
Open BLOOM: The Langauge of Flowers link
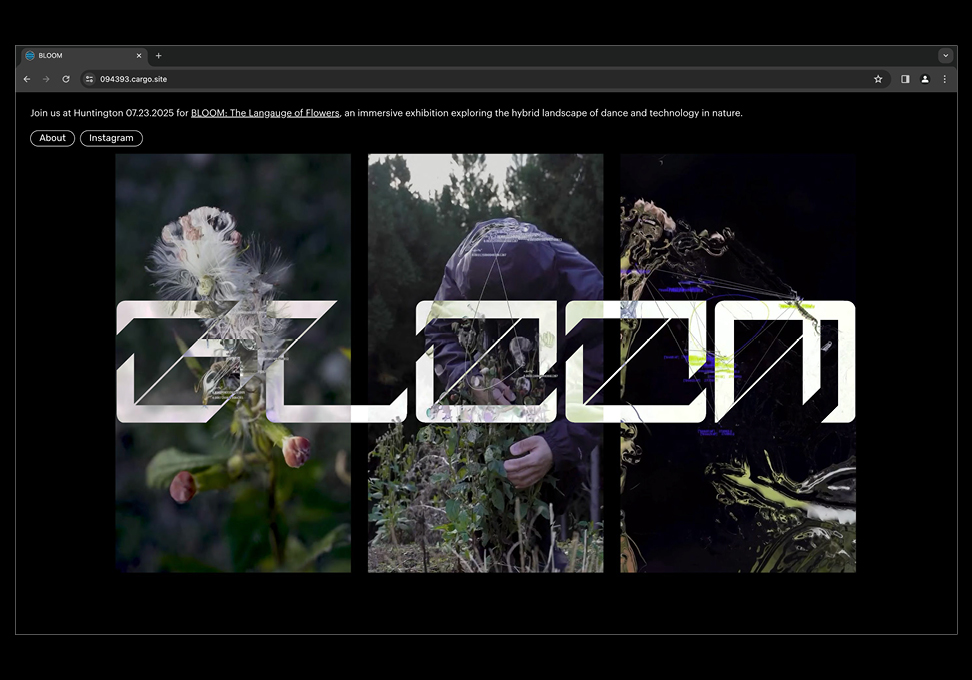265,113
